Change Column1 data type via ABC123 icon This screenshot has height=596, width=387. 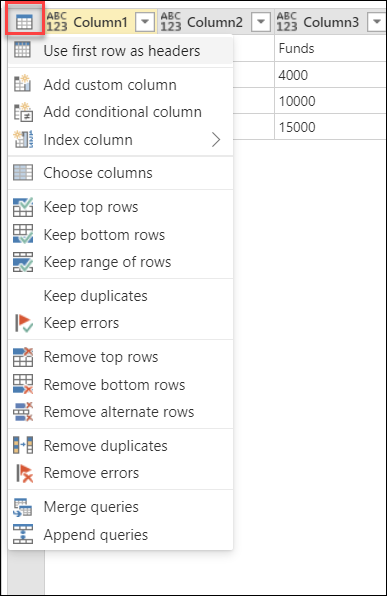tap(57, 22)
